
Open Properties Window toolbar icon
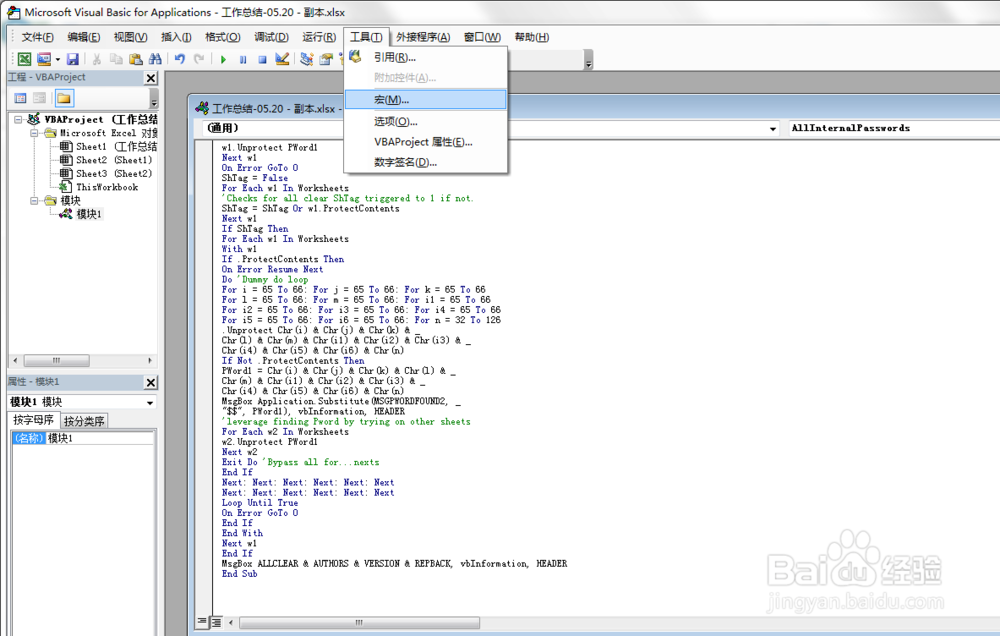pyautogui.click(x=326, y=59)
